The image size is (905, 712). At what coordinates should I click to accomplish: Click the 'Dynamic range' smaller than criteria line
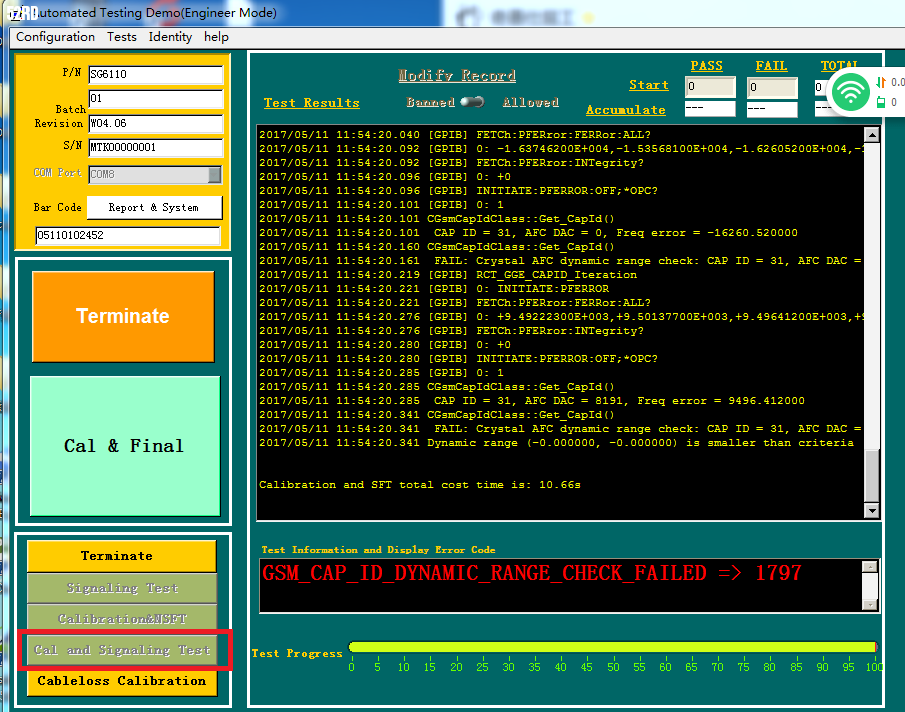[x=556, y=443]
